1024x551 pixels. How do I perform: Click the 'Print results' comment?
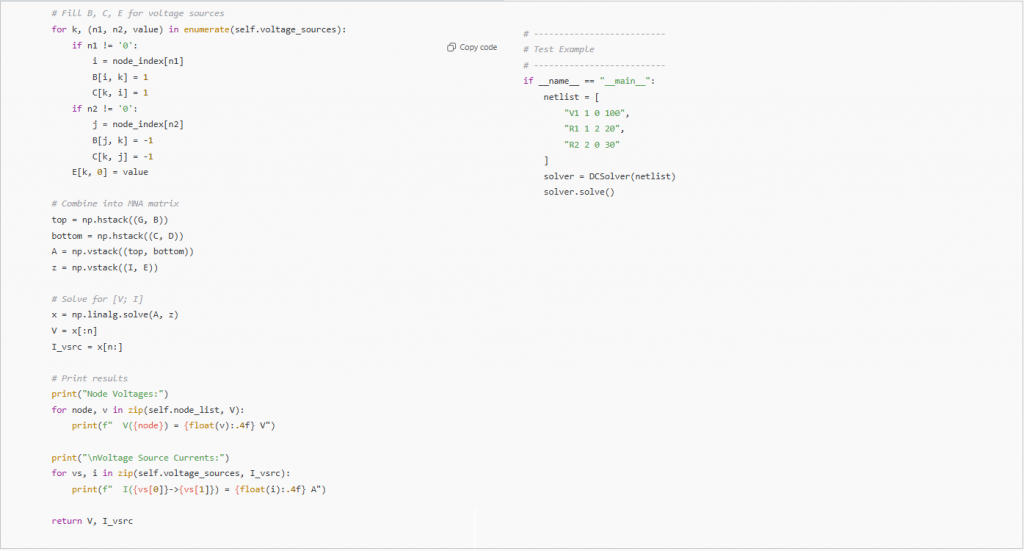[90, 378]
